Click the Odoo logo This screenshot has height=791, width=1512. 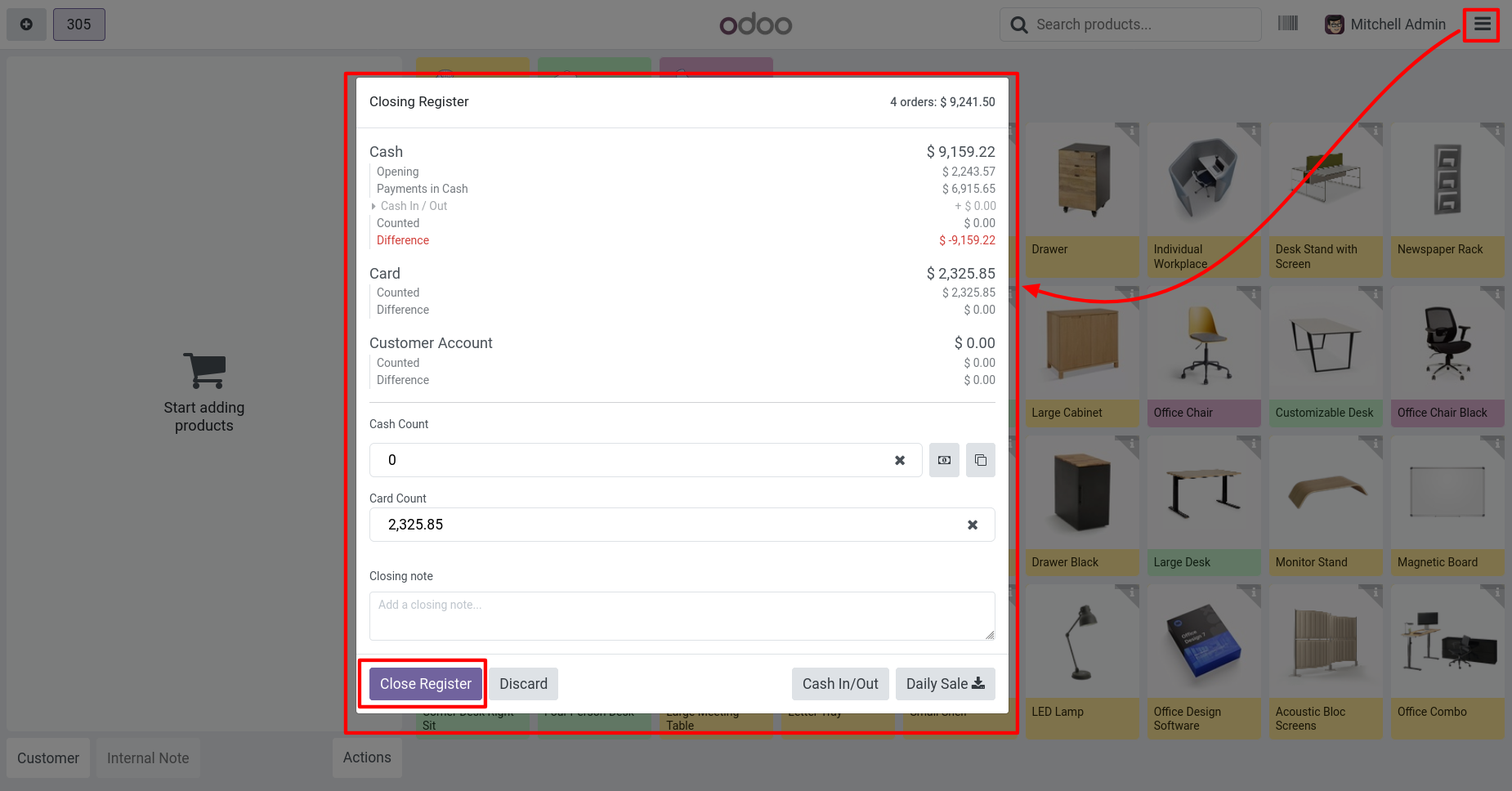coord(756,25)
